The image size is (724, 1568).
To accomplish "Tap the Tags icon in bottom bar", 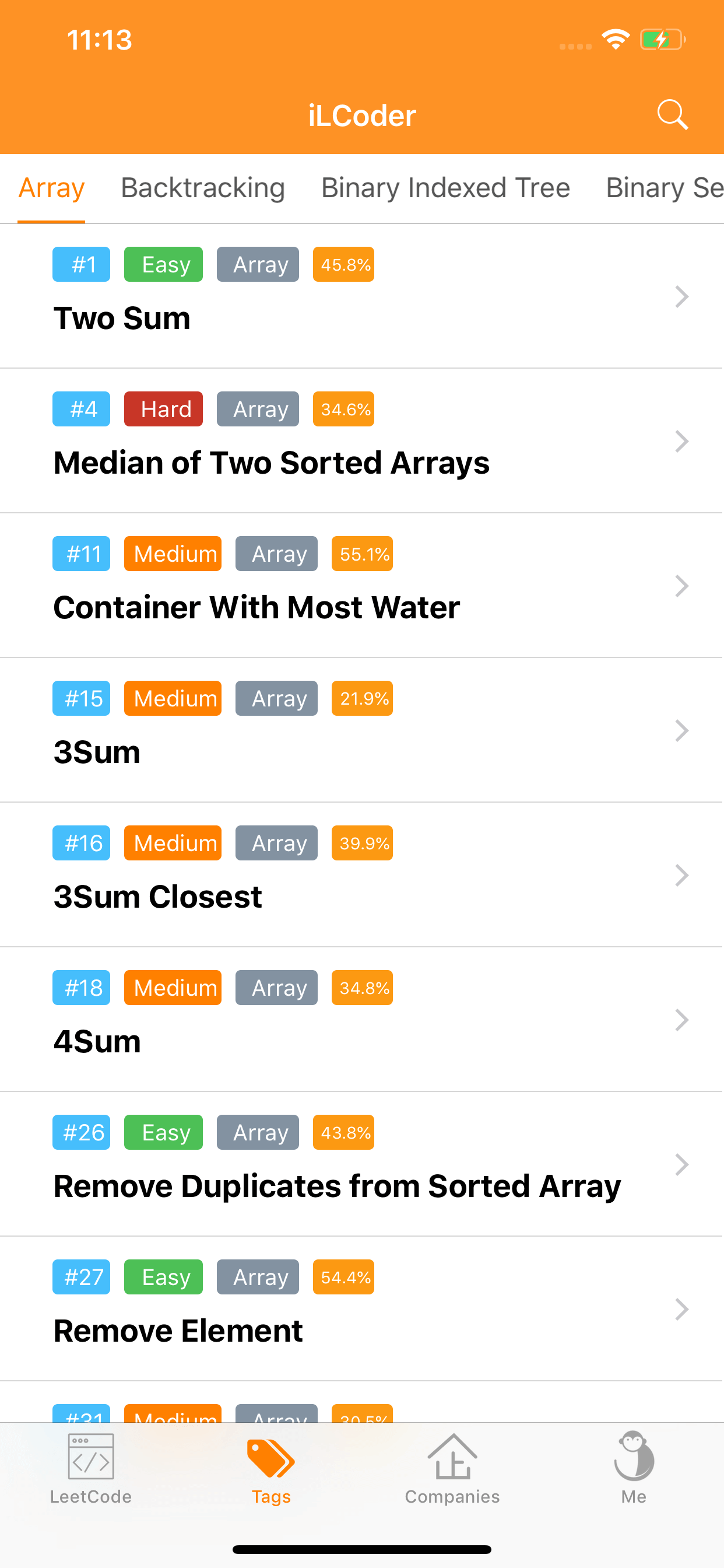I will tap(270, 1458).
